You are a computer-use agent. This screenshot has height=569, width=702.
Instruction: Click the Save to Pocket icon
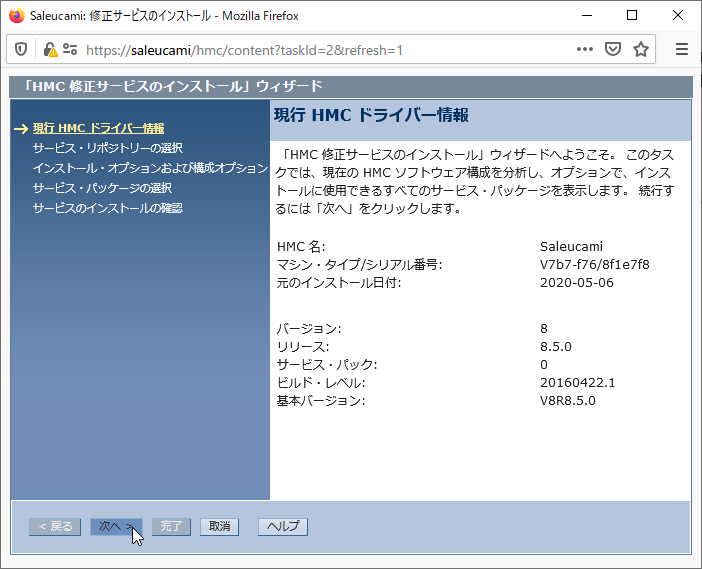[613, 49]
